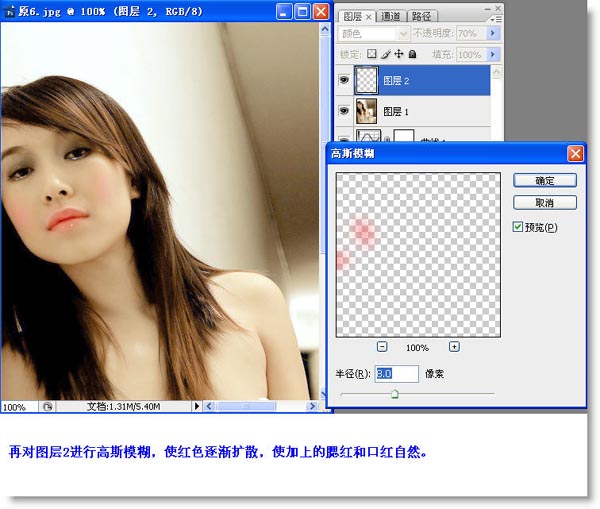
Task: Click vertical scrollbar up arrow of document
Action: pos(325,29)
